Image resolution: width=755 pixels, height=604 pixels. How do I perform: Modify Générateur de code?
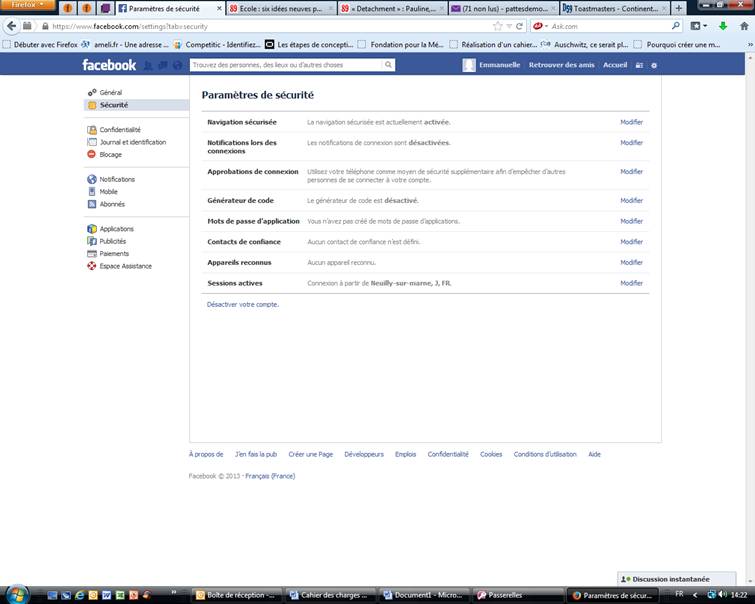(x=631, y=201)
